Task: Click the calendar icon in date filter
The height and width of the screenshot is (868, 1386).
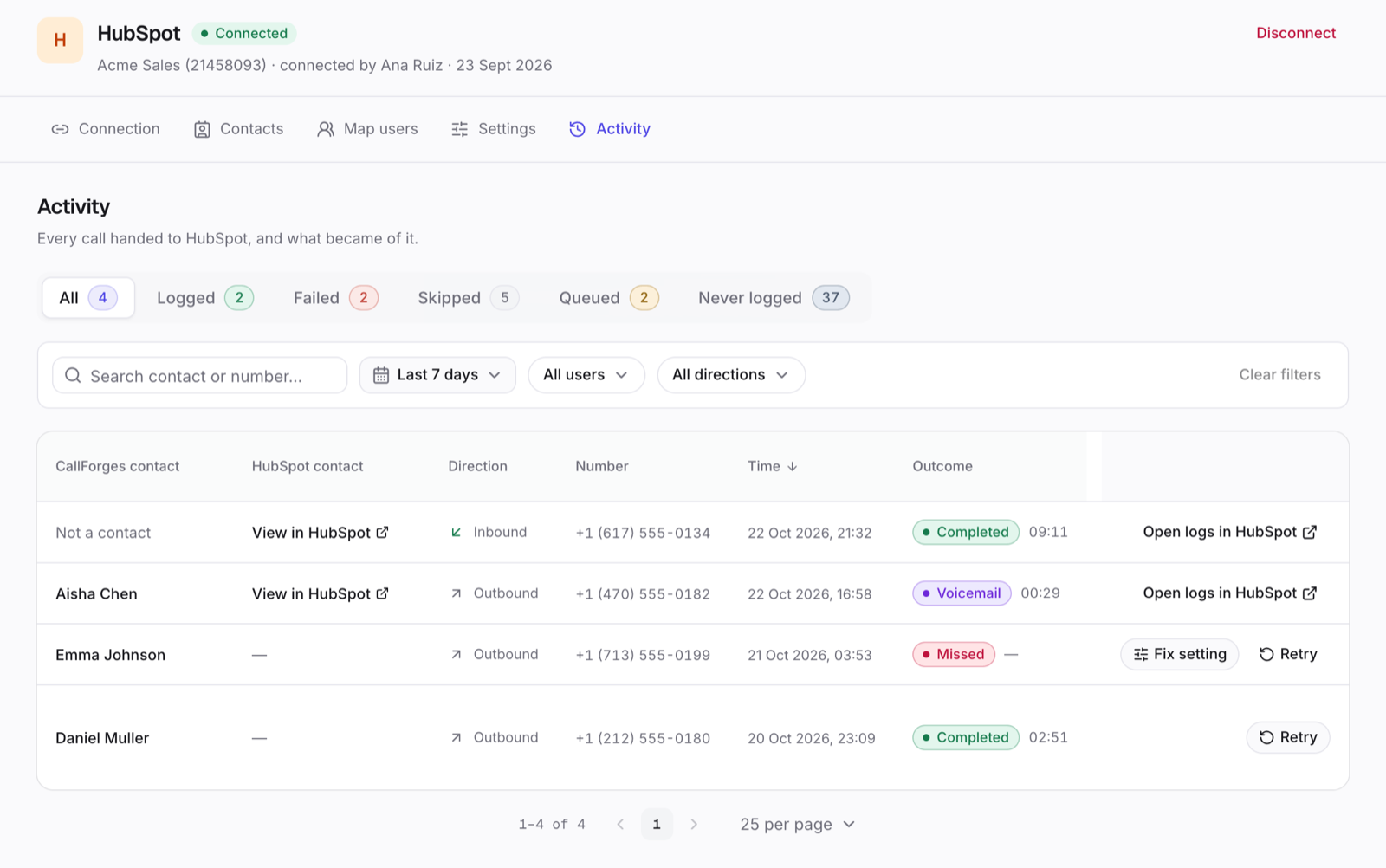Action: pos(381,375)
